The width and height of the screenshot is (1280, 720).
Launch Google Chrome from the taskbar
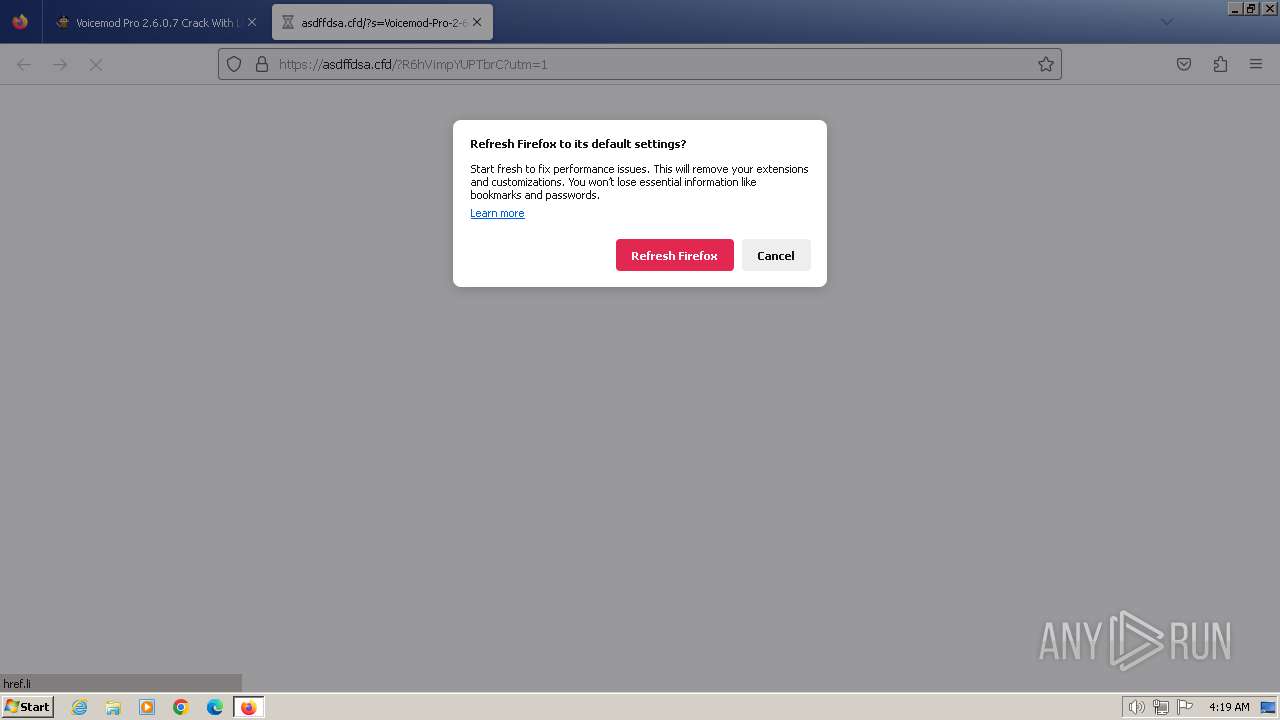click(x=181, y=707)
